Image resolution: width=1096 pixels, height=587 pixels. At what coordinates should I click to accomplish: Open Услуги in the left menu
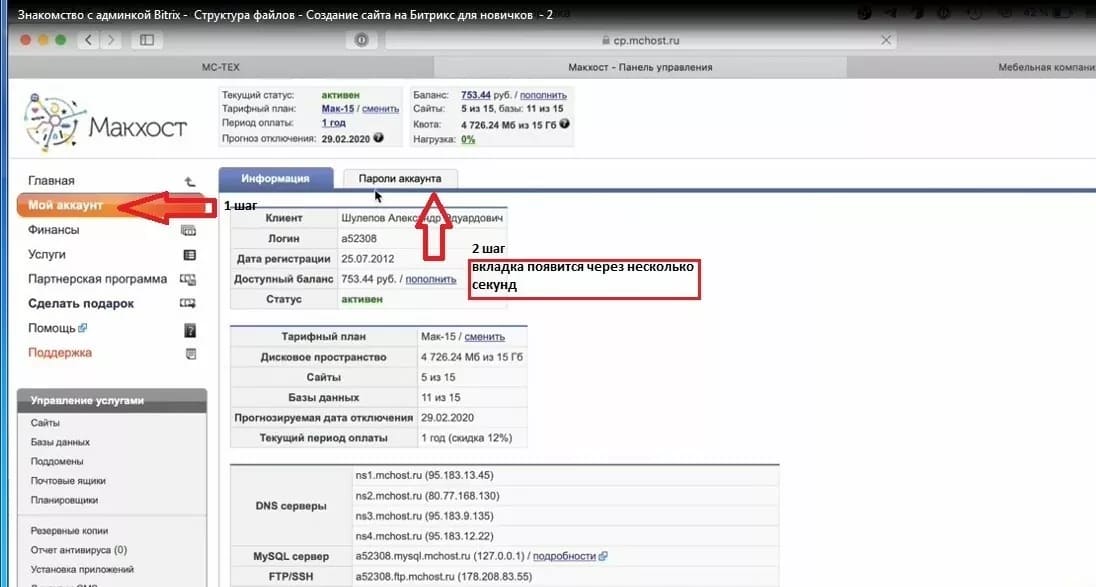click(x=47, y=254)
